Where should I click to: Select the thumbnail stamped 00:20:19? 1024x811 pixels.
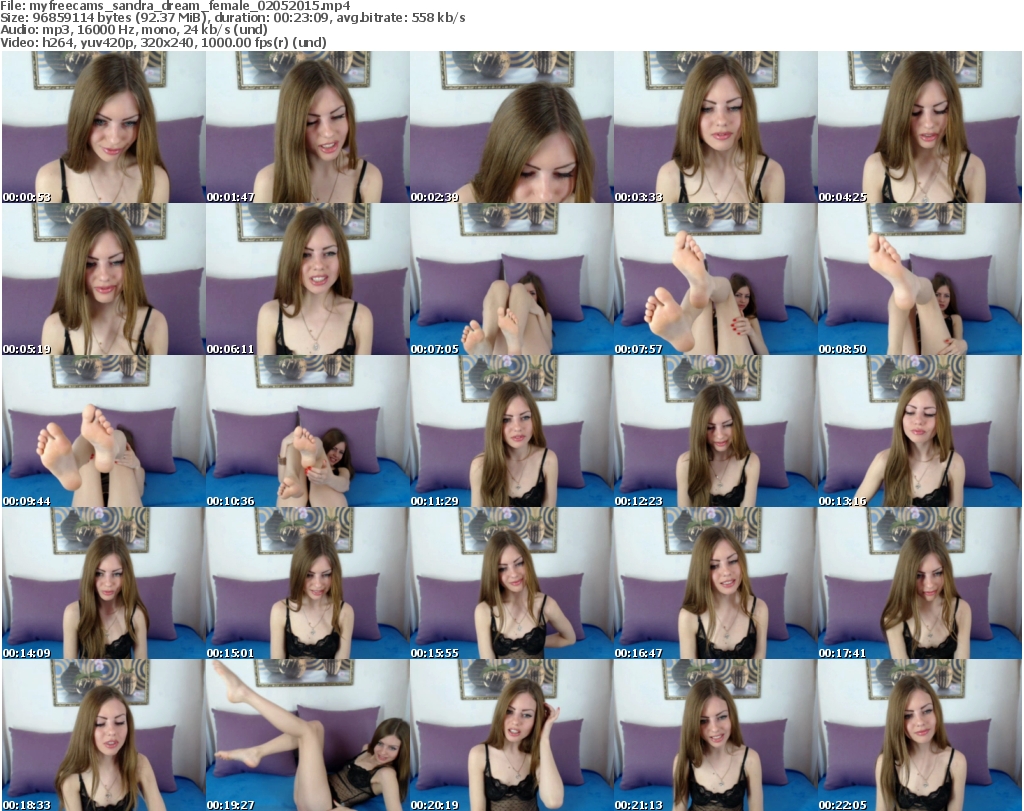511,735
